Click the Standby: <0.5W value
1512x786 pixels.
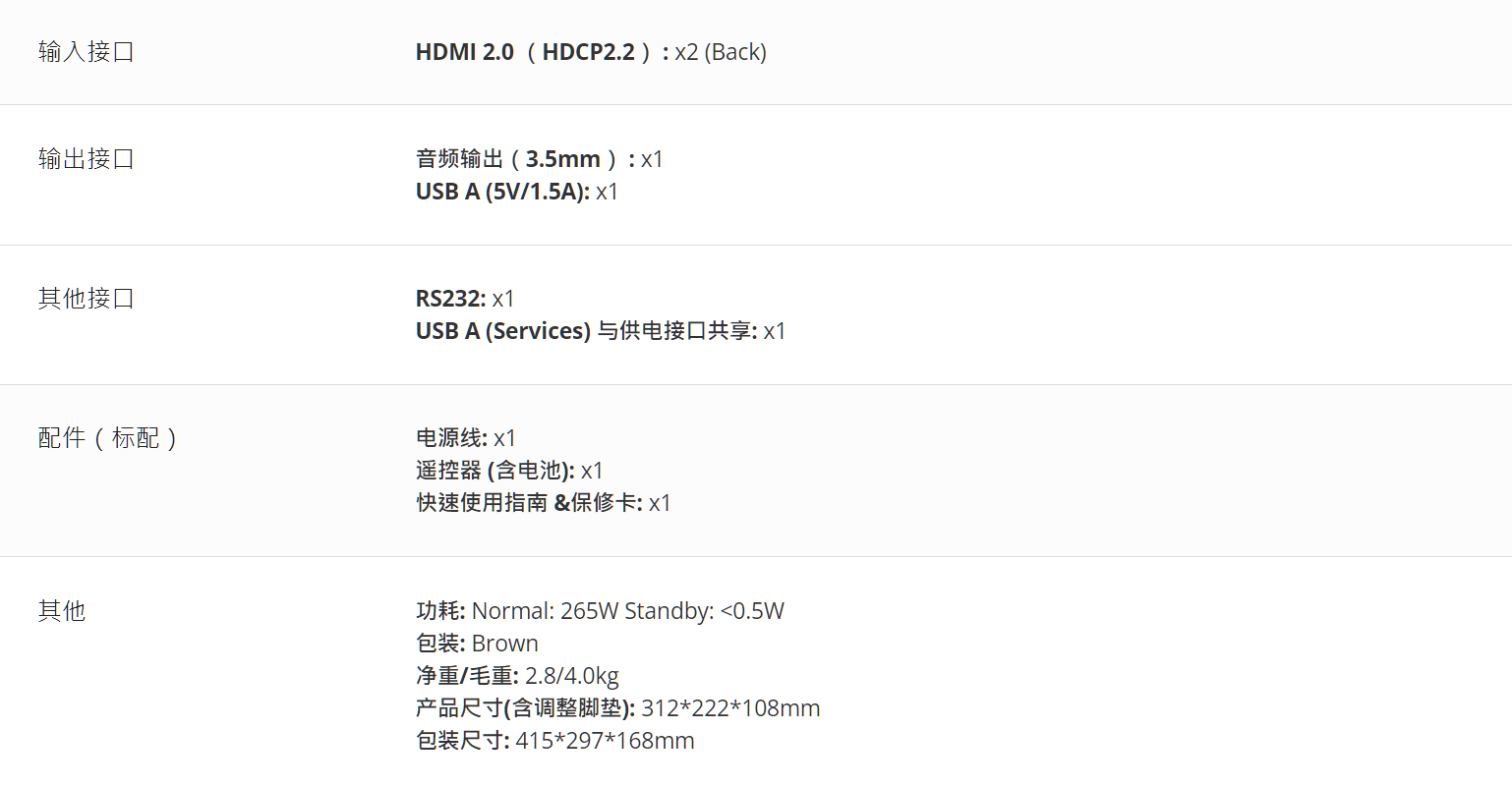click(x=705, y=611)
